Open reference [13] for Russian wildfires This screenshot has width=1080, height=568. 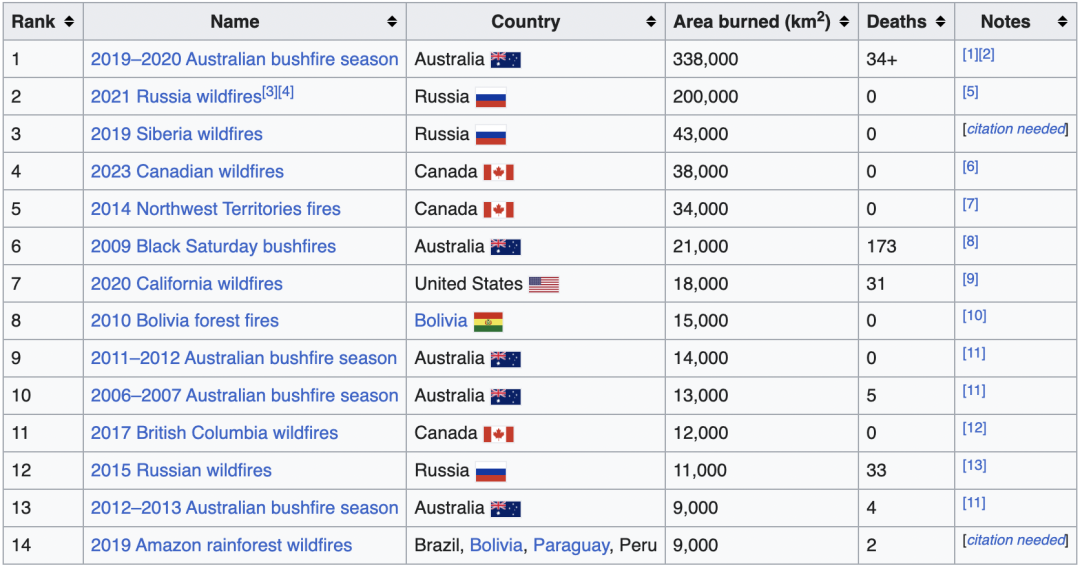[x=974, y=465]
